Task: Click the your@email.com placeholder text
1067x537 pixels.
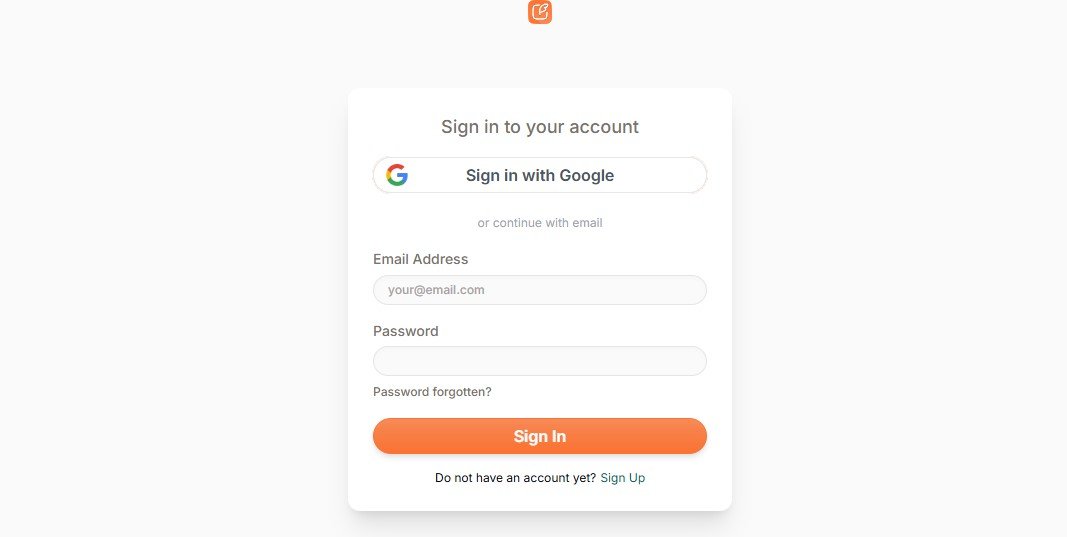Action: click(436, 290)
